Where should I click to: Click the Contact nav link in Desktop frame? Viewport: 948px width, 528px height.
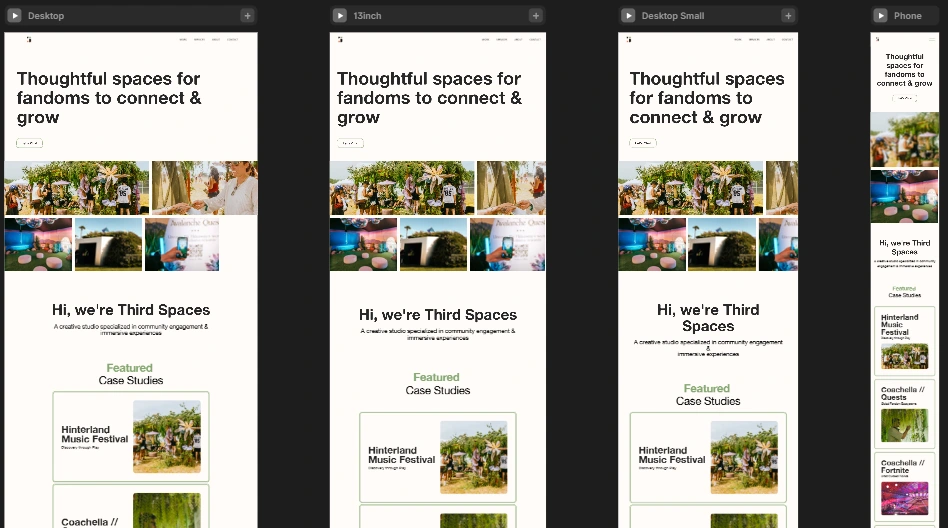[233, 39]
